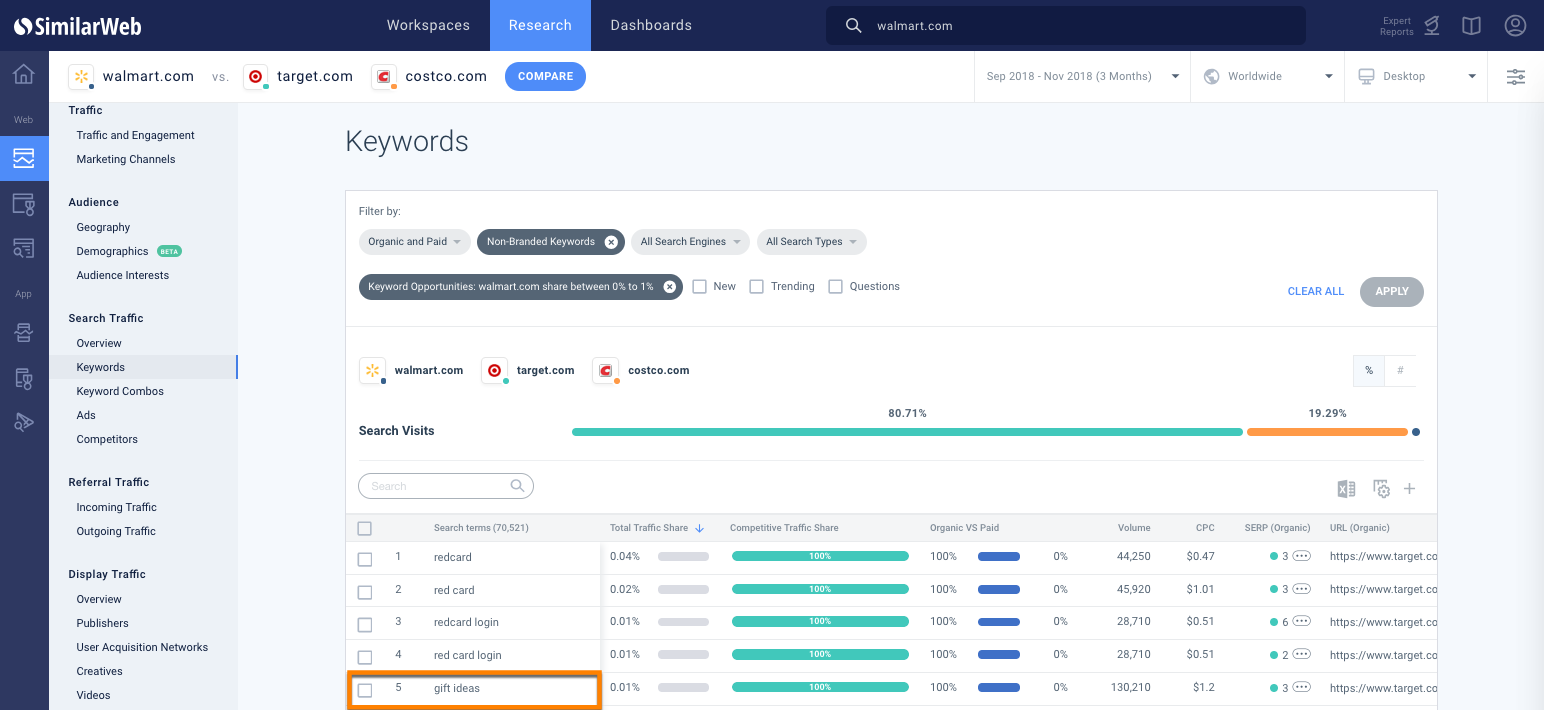Remove Keyword Opportunities filter chip

tap(670, 287)
